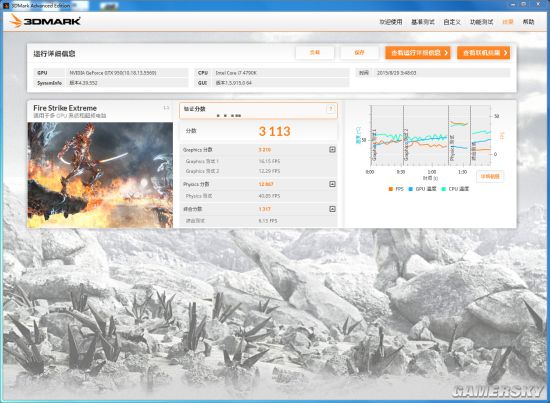The height and width of the screenshot is (403, 550).
Task: Click the orange view run details button
Action: [x=418, y=53]
